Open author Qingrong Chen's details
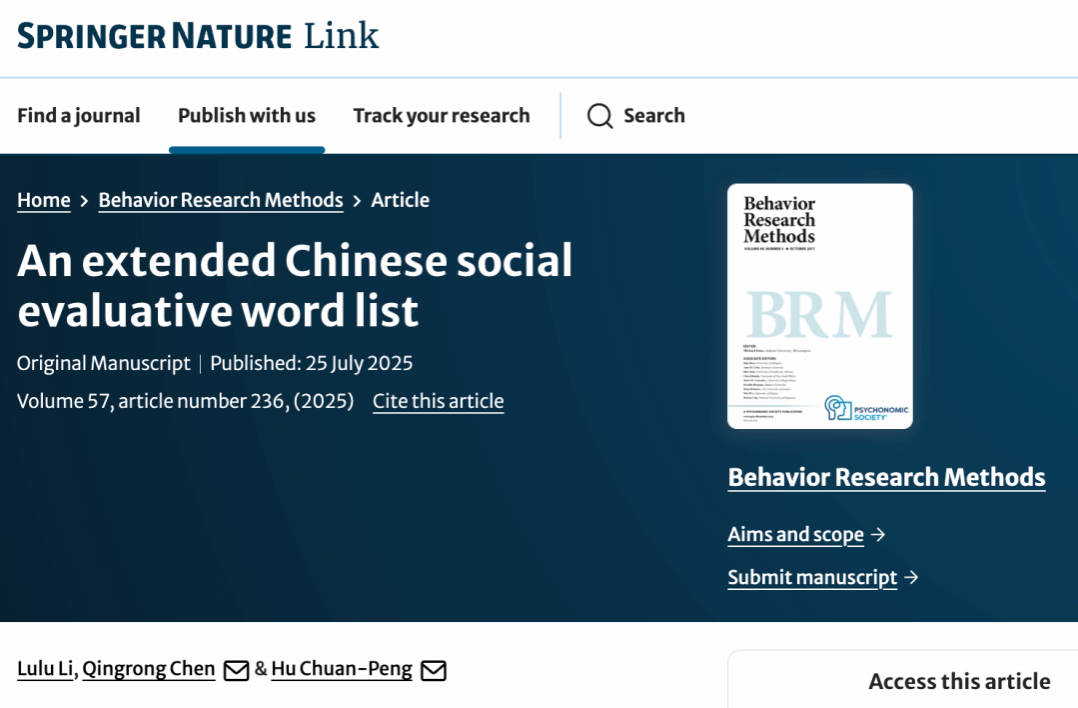 [x=148, y=669]
